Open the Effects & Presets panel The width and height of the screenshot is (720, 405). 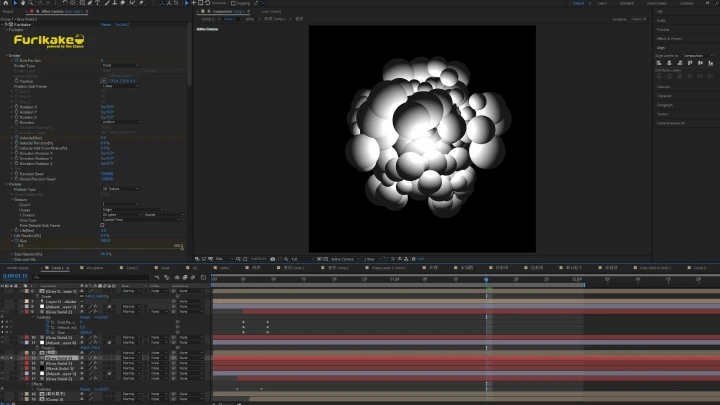[x=669, y=39]
